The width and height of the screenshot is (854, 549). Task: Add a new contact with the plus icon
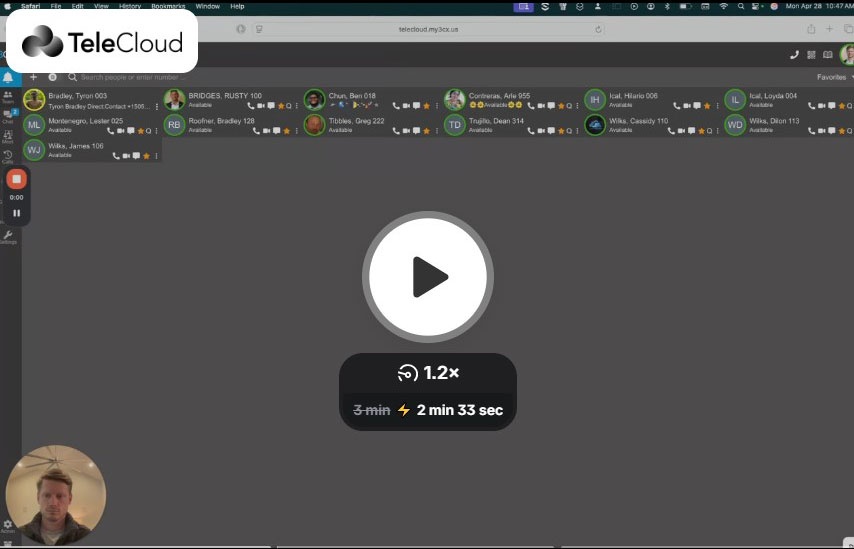click(33, 77)
